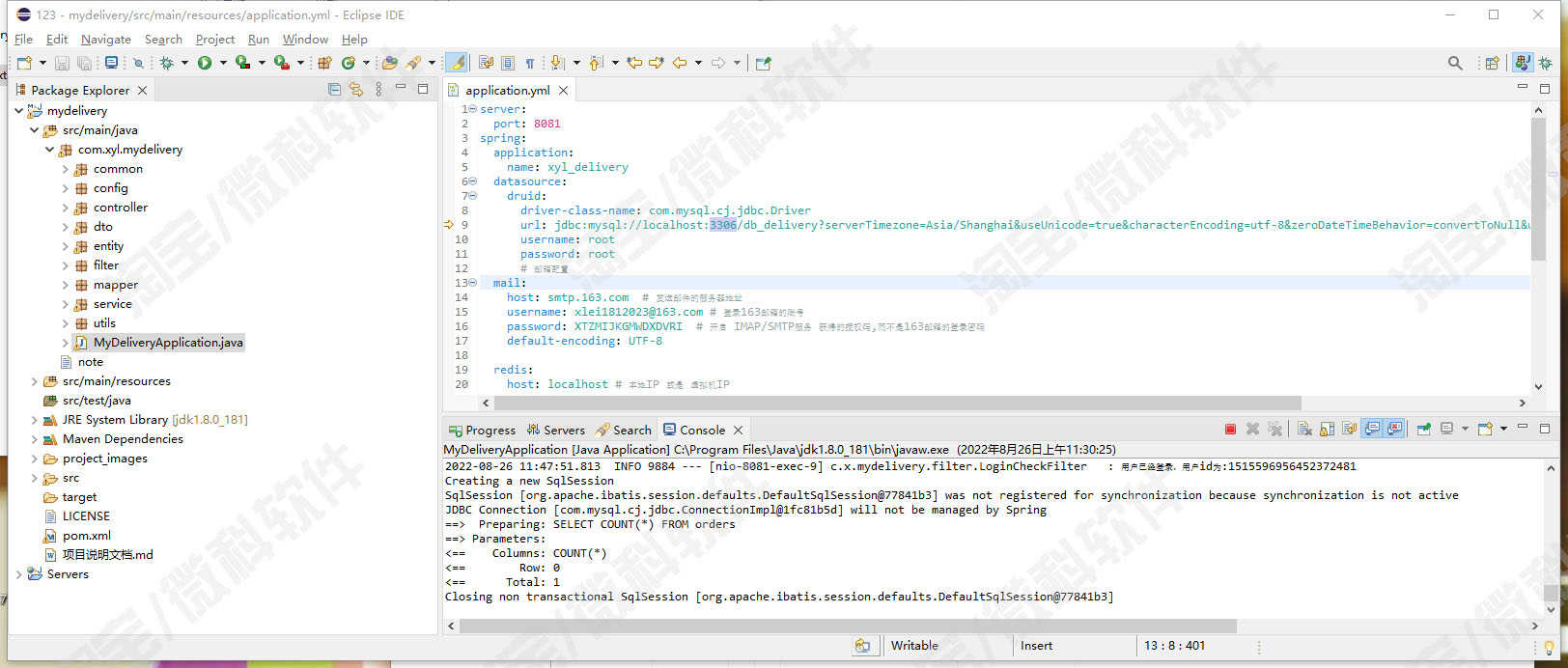The height and width of the screenshot is (668, 1568).
Task: Click the console horizontal scrollbar
Action: 848,626
